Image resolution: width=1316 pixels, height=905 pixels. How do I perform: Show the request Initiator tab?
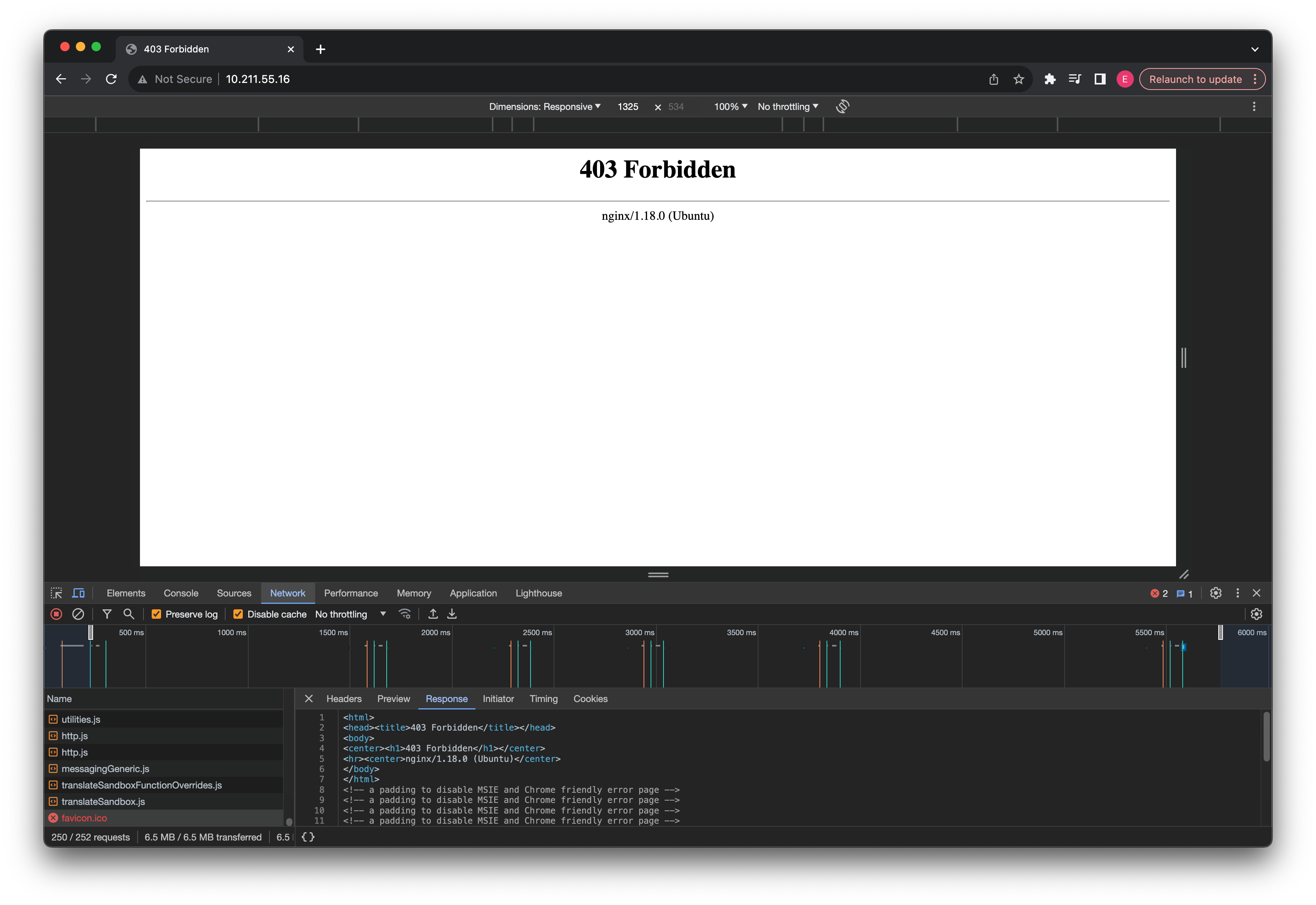tap(498, 699)
